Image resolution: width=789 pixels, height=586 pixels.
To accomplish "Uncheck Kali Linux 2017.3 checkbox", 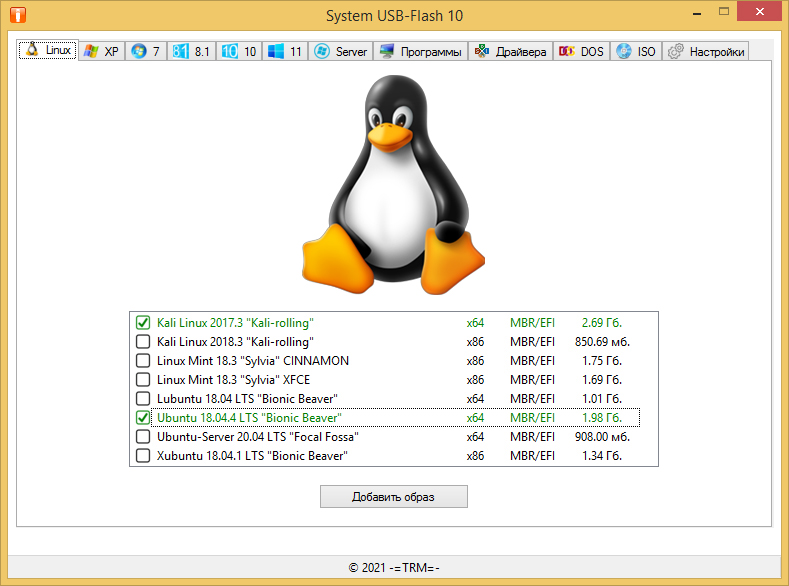I will pos(143,322).
